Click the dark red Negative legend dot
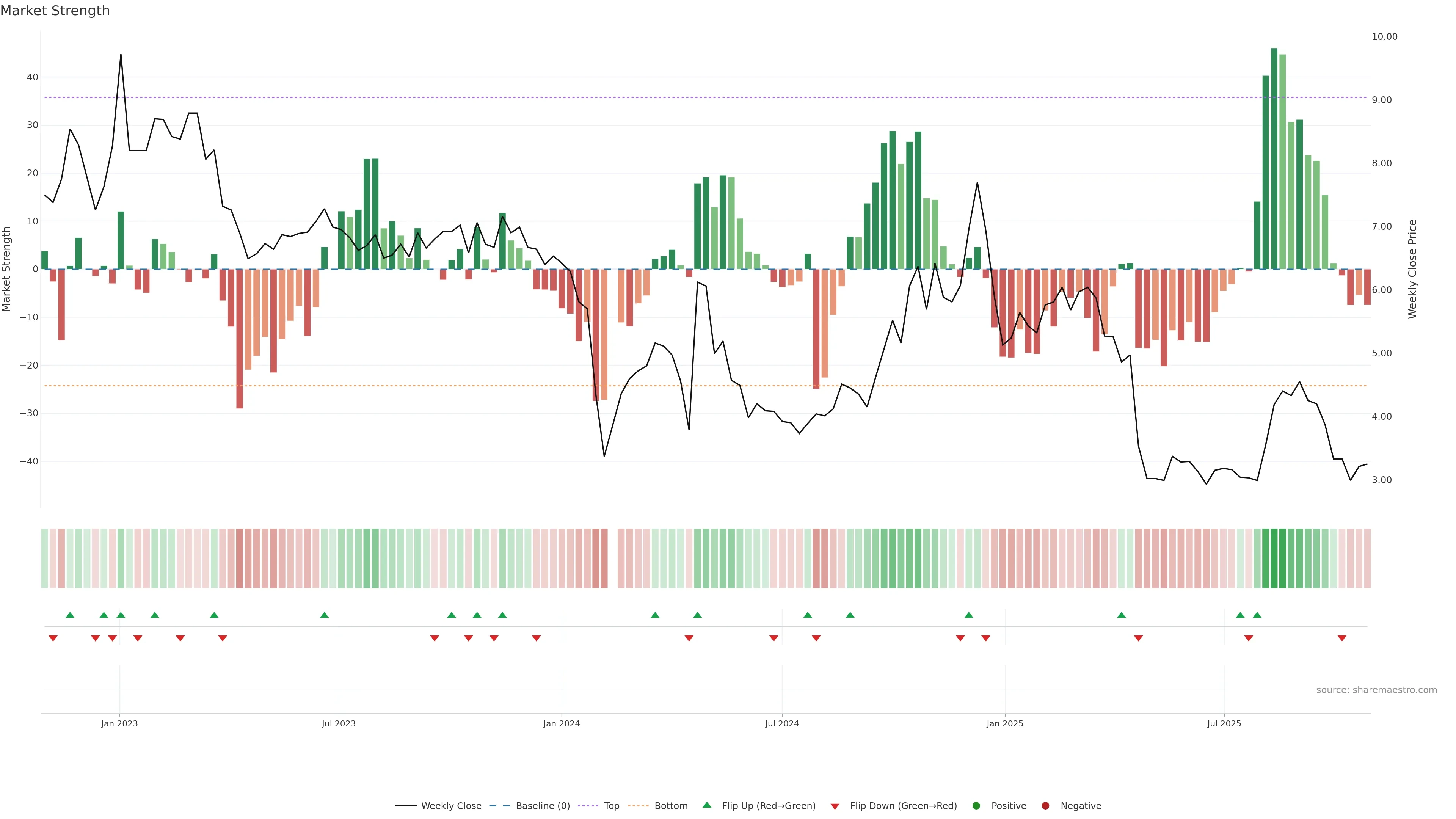Viewport: 1456px width, 819px height. point(1045,806)
